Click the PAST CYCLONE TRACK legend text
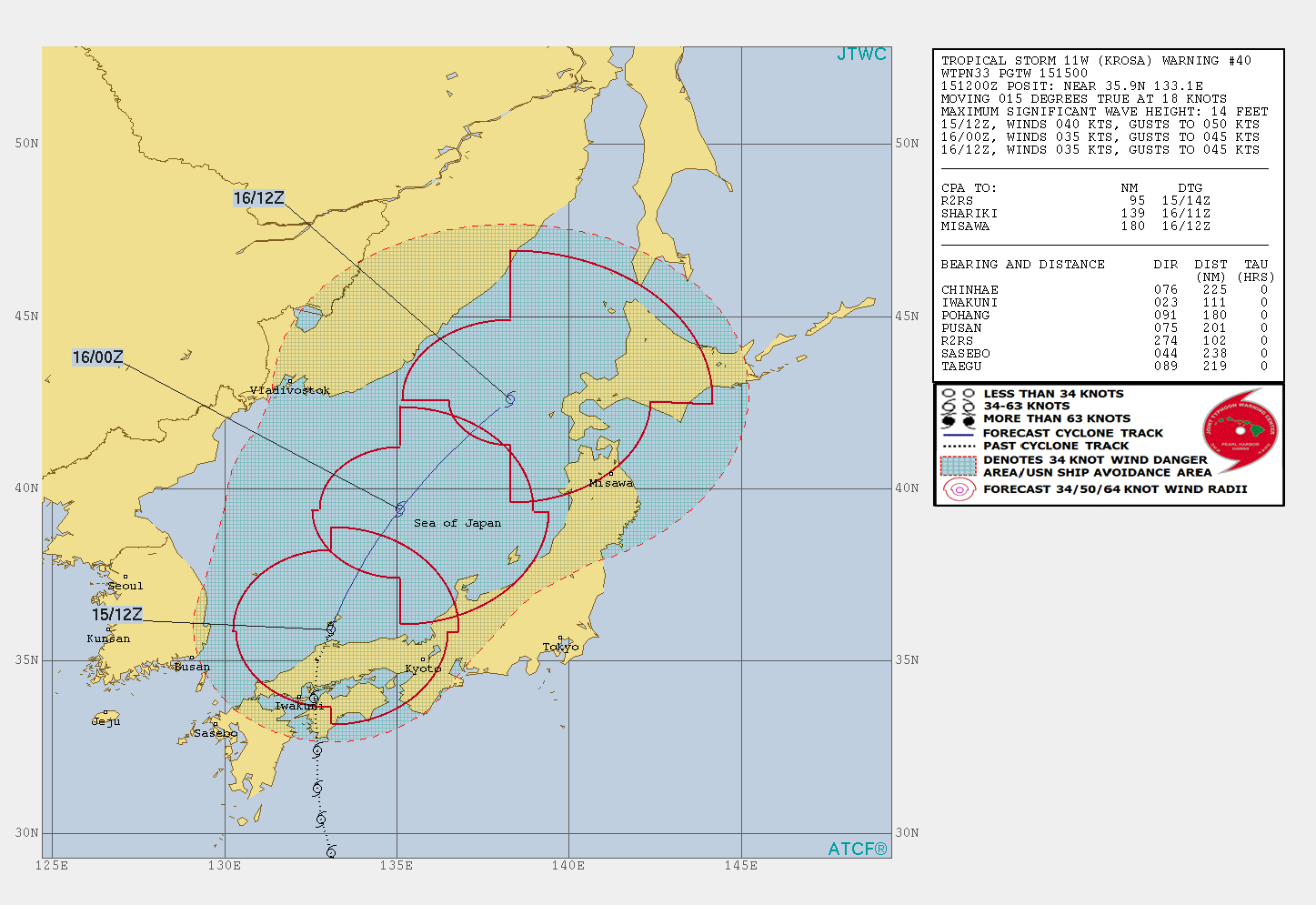 tap(1056, 447)
